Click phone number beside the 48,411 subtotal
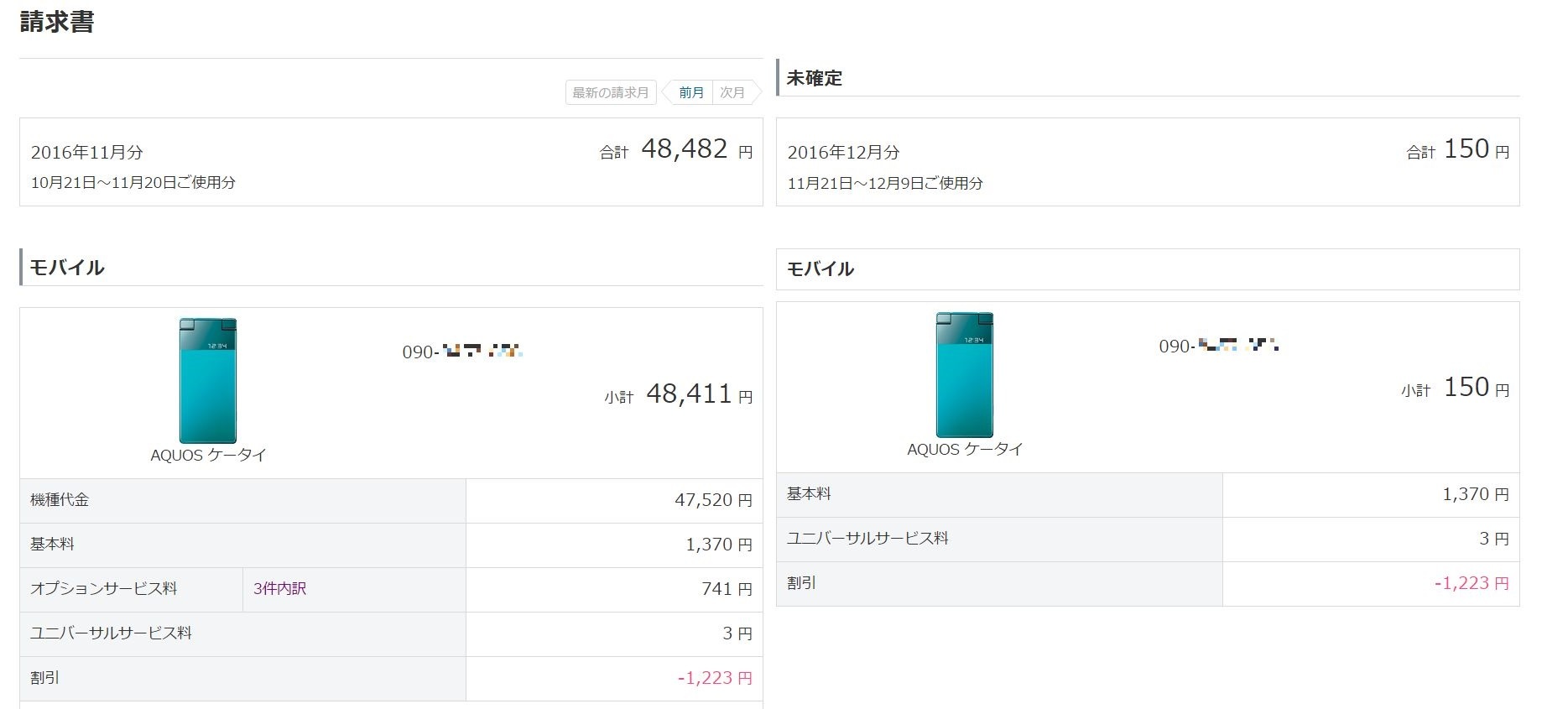 pyautogui.click(x=462, y=352)
